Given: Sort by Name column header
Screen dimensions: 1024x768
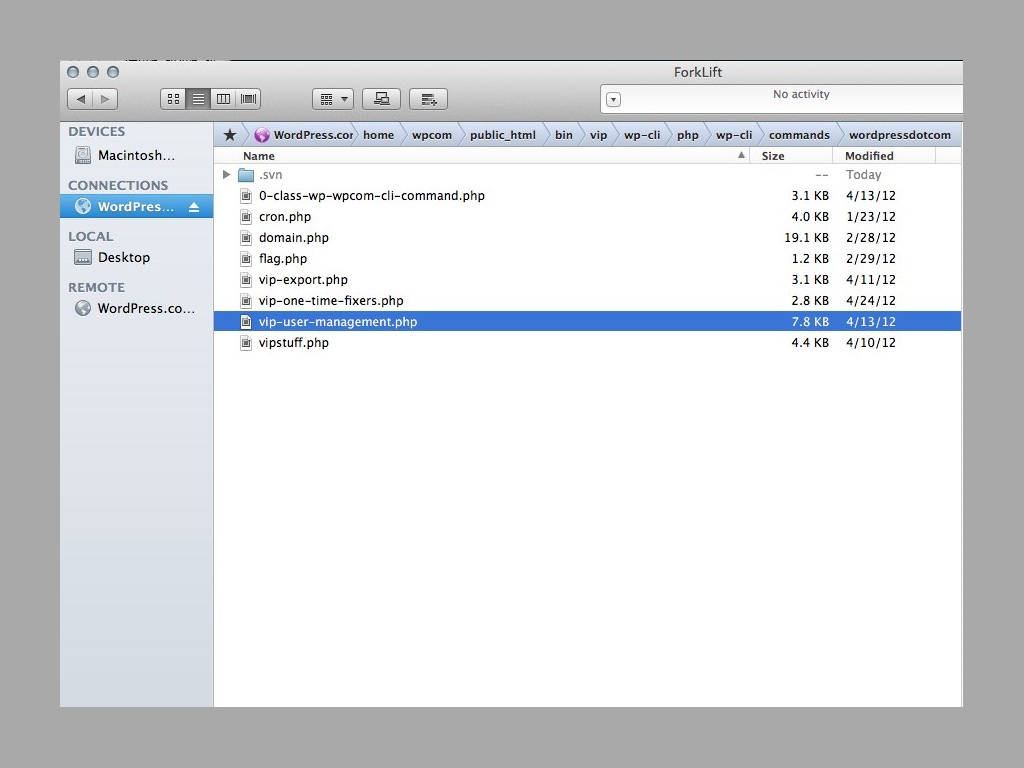Looking at the screenshot, I should [482, 155].
